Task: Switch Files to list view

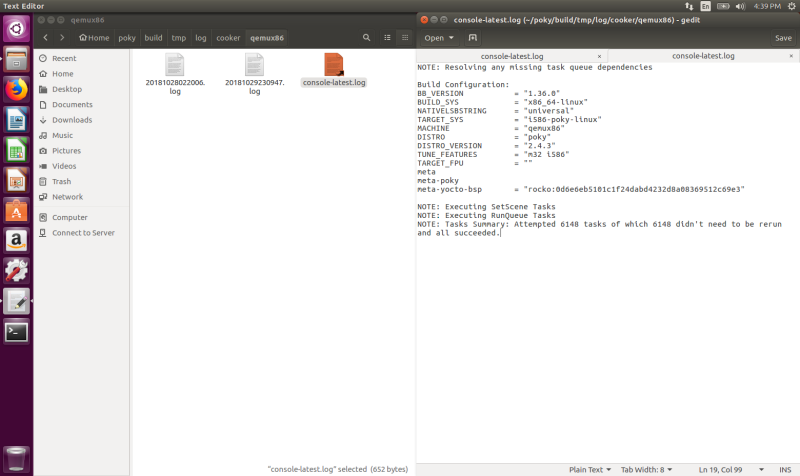Action: 387,38
